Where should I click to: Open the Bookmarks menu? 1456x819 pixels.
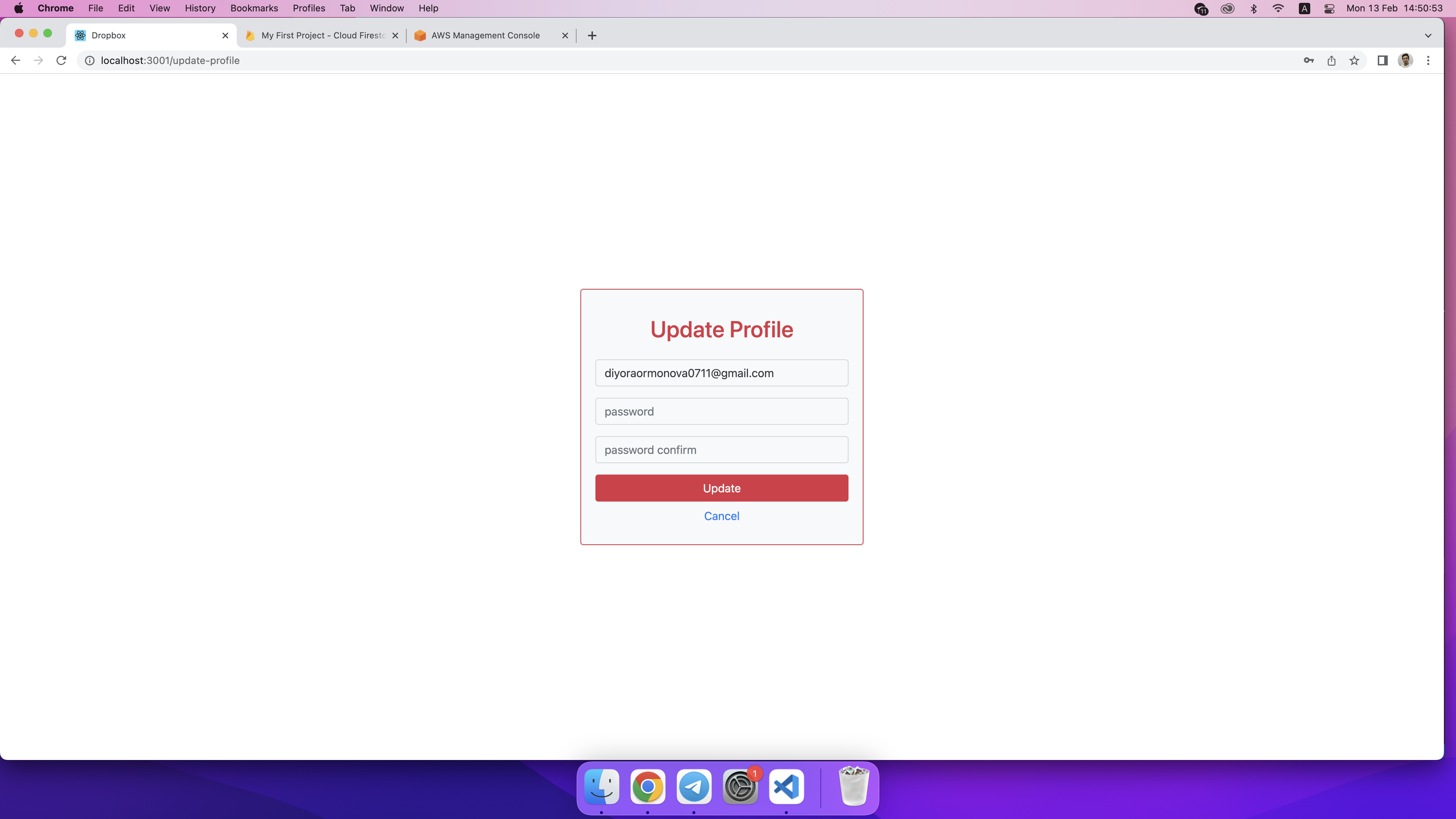[x=254, y=9]
